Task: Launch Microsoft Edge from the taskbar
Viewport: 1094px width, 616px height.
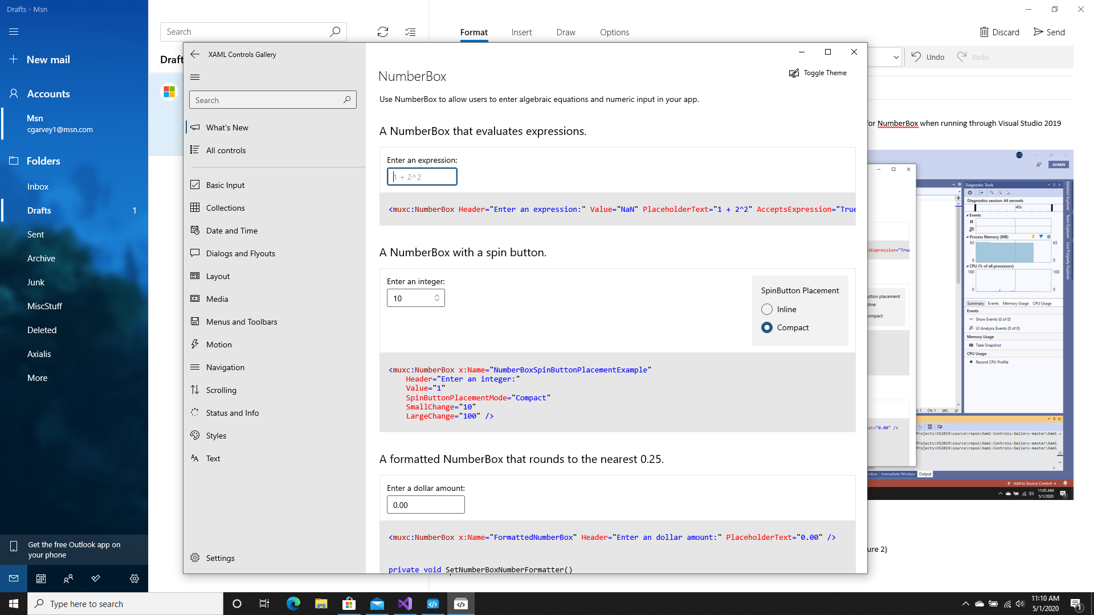Action: pyautogui.click(x=292, y=604)
